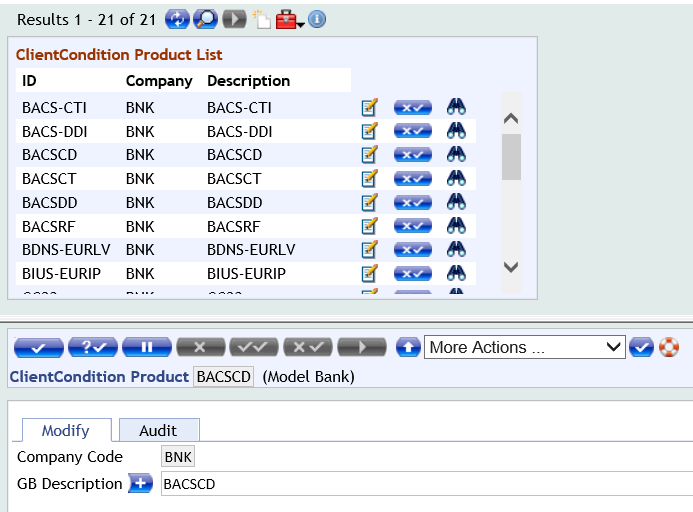Viewport: 693px width, 512px height.
Task: Click the validate question-check button
Action: pyautogui.click(x=93, y=347)
